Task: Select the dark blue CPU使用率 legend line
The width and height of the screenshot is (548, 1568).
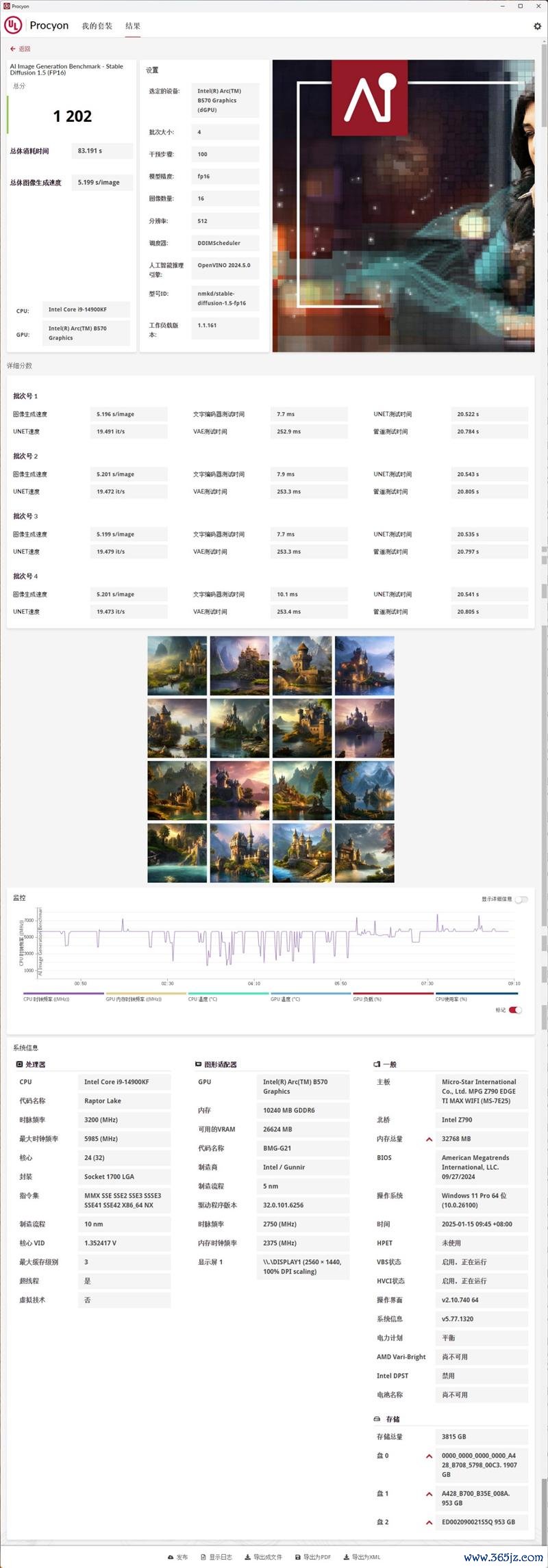Action: [x=476, y=993]
